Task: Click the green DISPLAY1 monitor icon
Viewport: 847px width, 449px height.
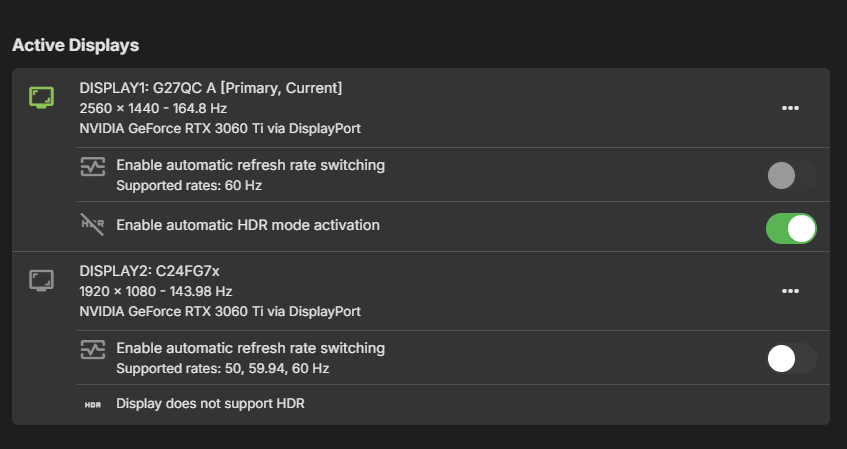Action: point(41,97)
